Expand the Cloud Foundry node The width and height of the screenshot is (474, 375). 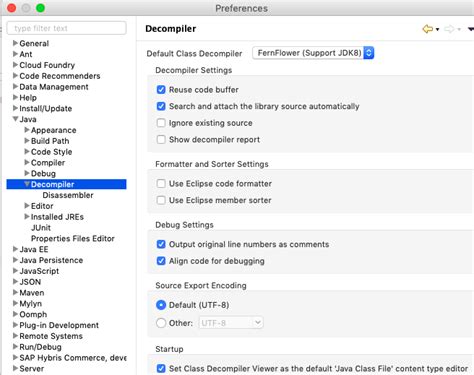pos(15,65)
